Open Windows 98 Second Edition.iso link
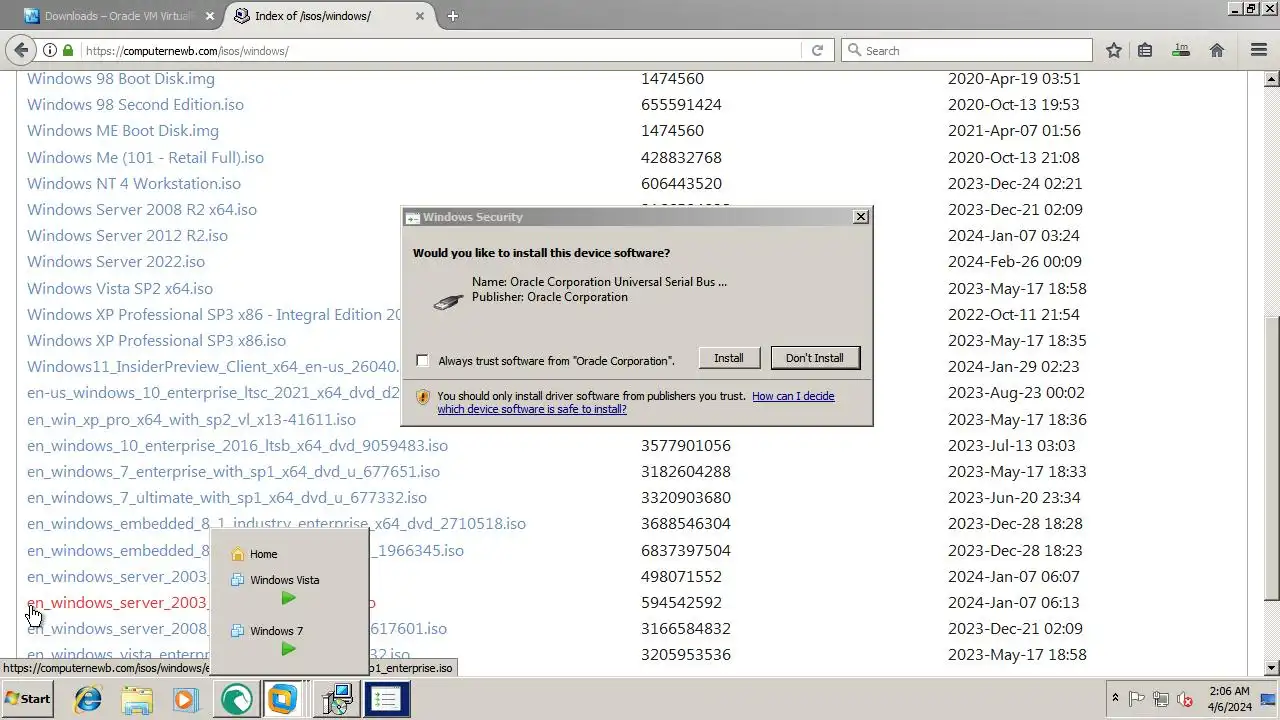 click(x=135, y=104)
